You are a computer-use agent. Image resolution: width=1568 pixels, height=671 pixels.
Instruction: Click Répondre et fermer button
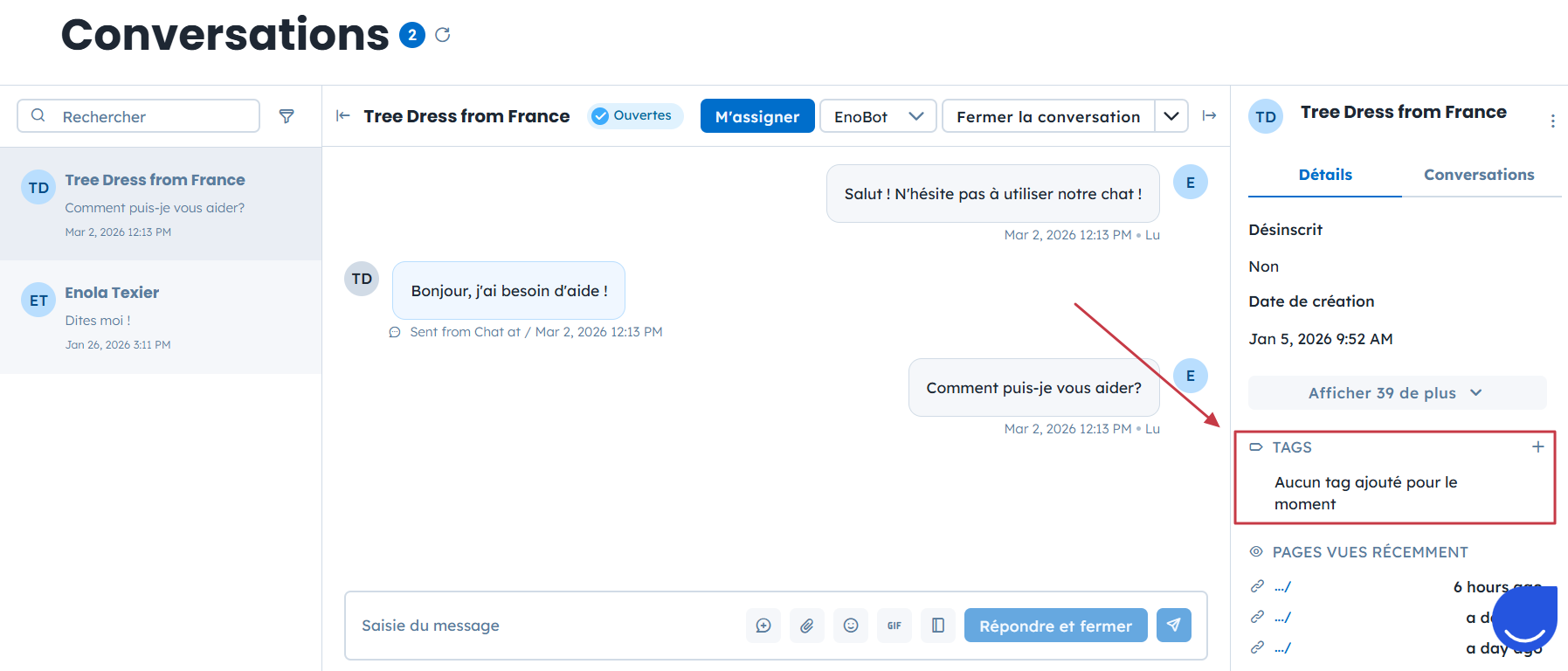pyautogui.click(x=1055, y=626)
